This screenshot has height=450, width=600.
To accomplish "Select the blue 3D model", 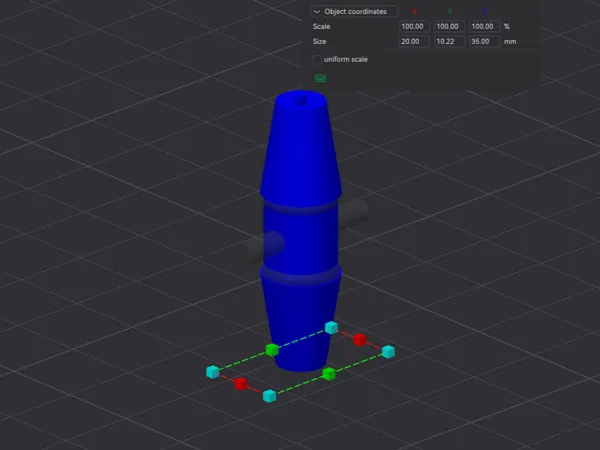I will point(301,230).
